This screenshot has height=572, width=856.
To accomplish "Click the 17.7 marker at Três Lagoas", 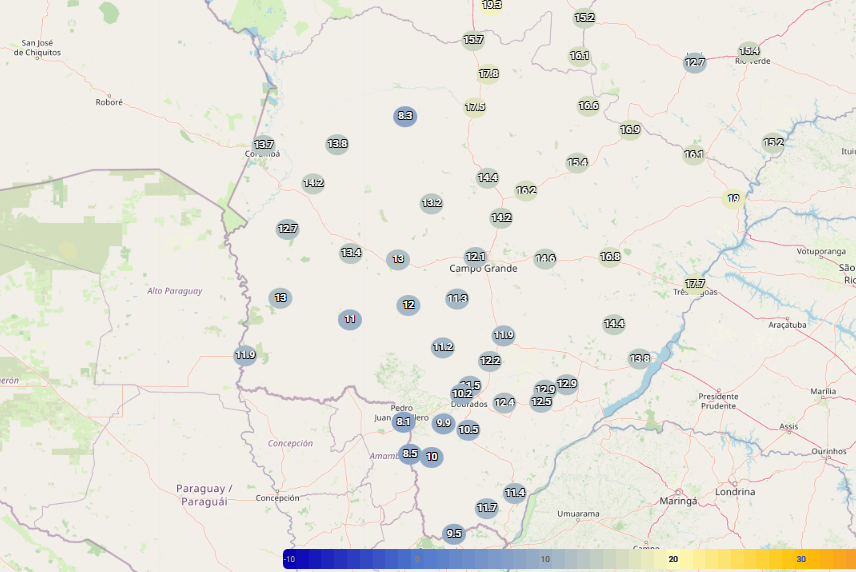I will pyautogui.click(x=695, y=284).
